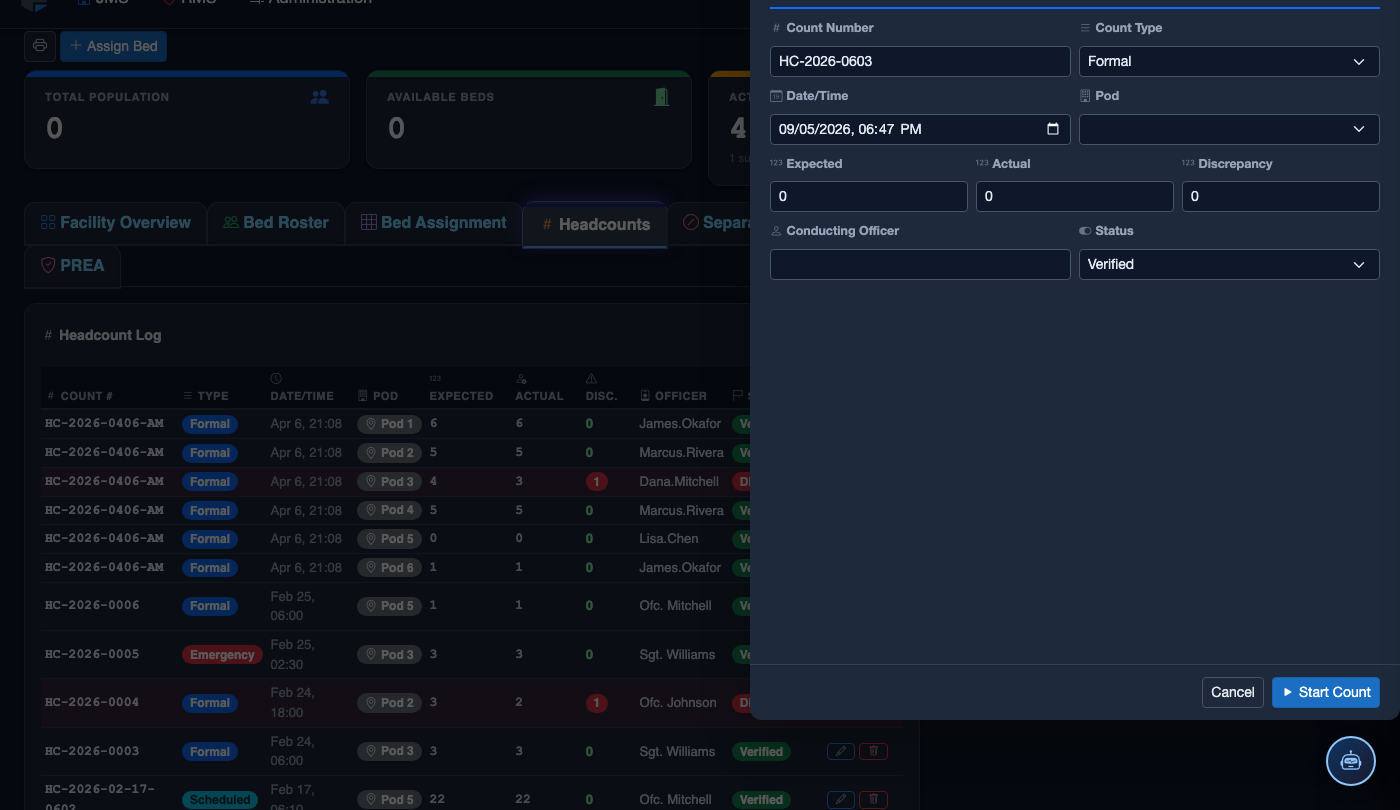This screenshot has height=810, width=1400.
Task: Open the calendar picker in Date/Time field
Action: coord(1052,129)
